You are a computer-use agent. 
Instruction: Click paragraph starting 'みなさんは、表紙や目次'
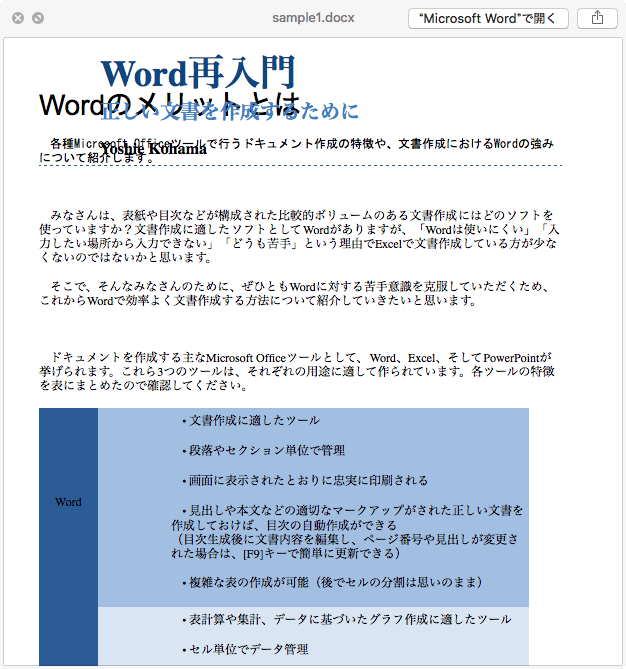point(299,236)
